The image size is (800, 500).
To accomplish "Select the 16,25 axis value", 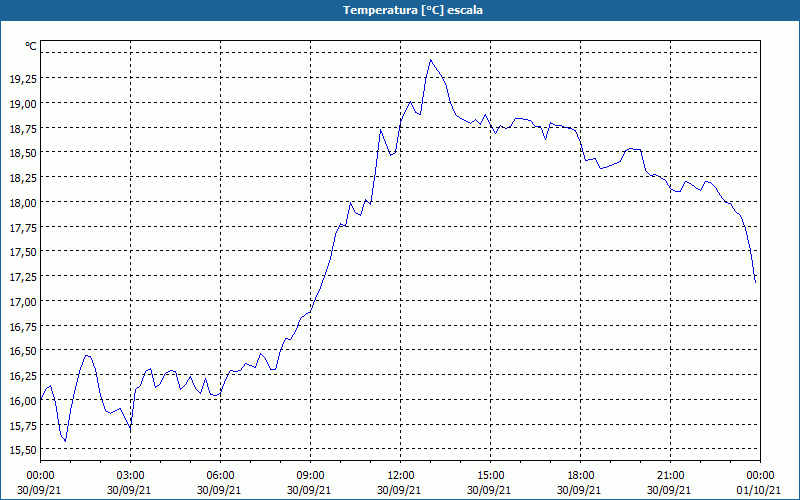I will click(x=23, y=376).
